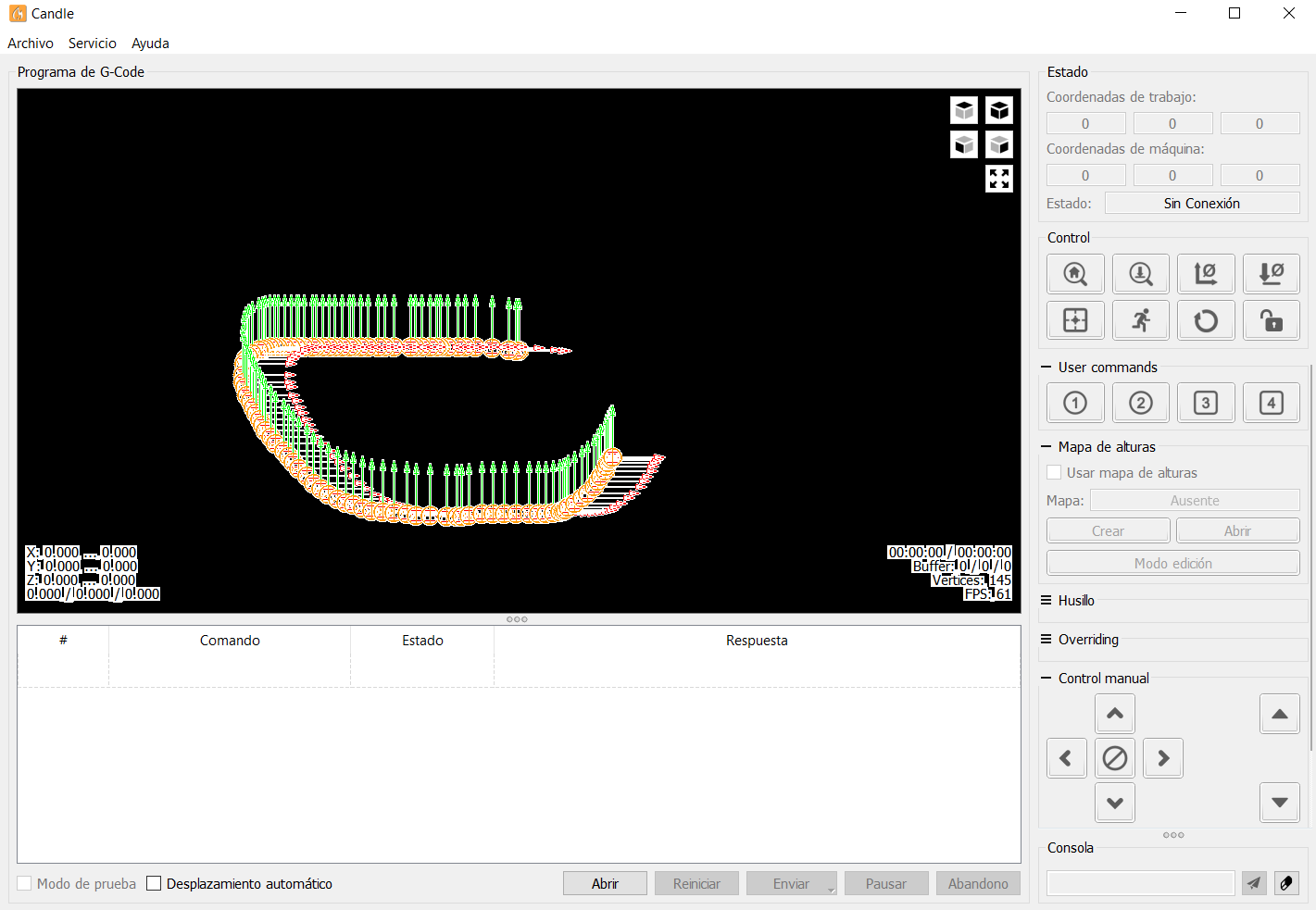Viewport: 1316px width, 910px height.
Task: Open the Archivo menu
Action: point(31,44)
